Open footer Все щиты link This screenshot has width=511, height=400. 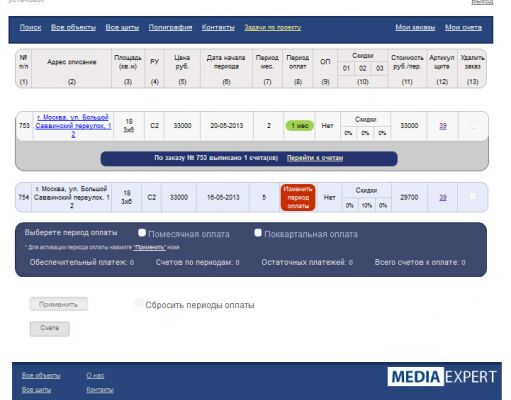click(x=36, y=390)
